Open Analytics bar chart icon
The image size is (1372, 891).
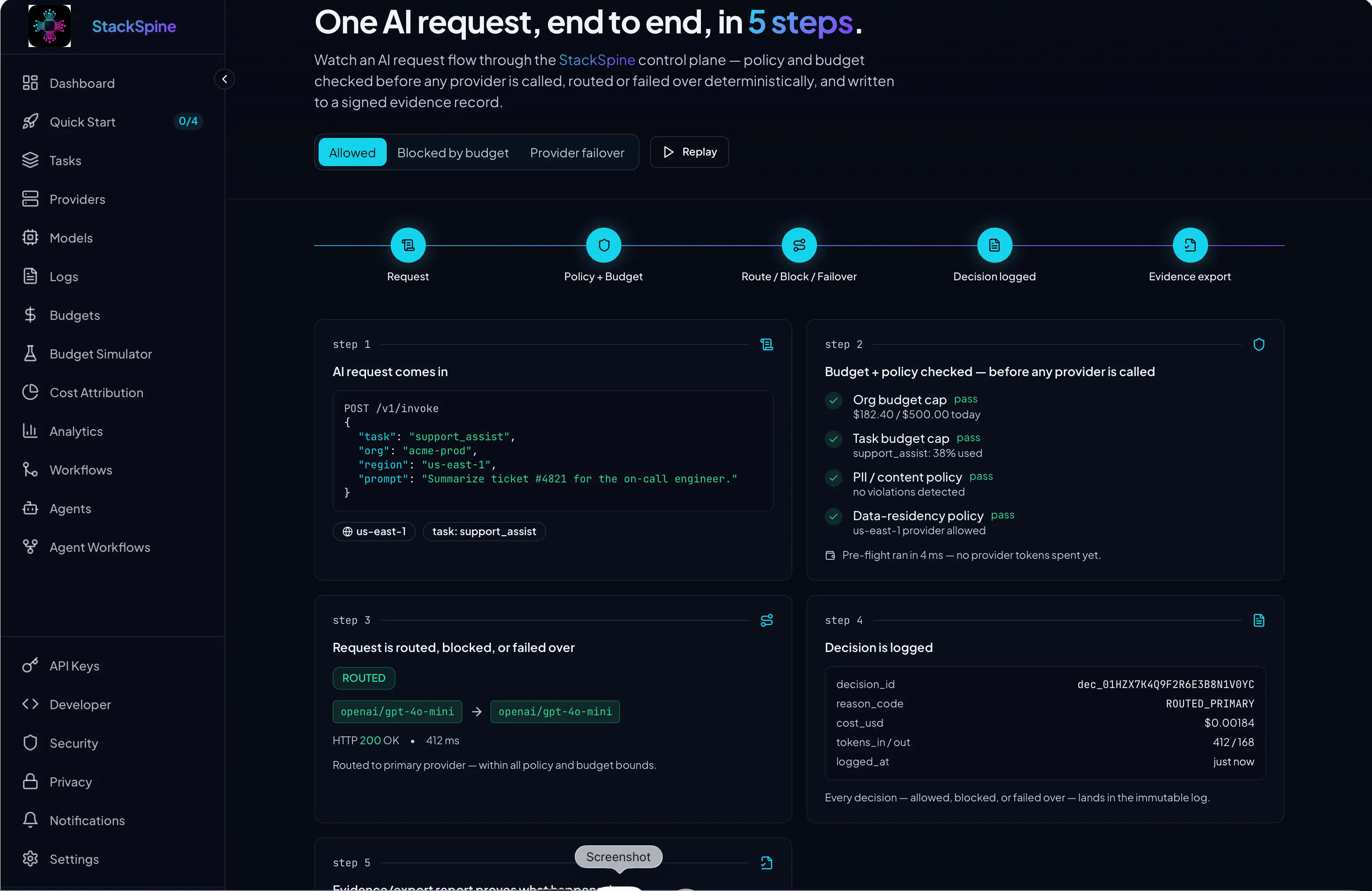(x=30, y=431)
